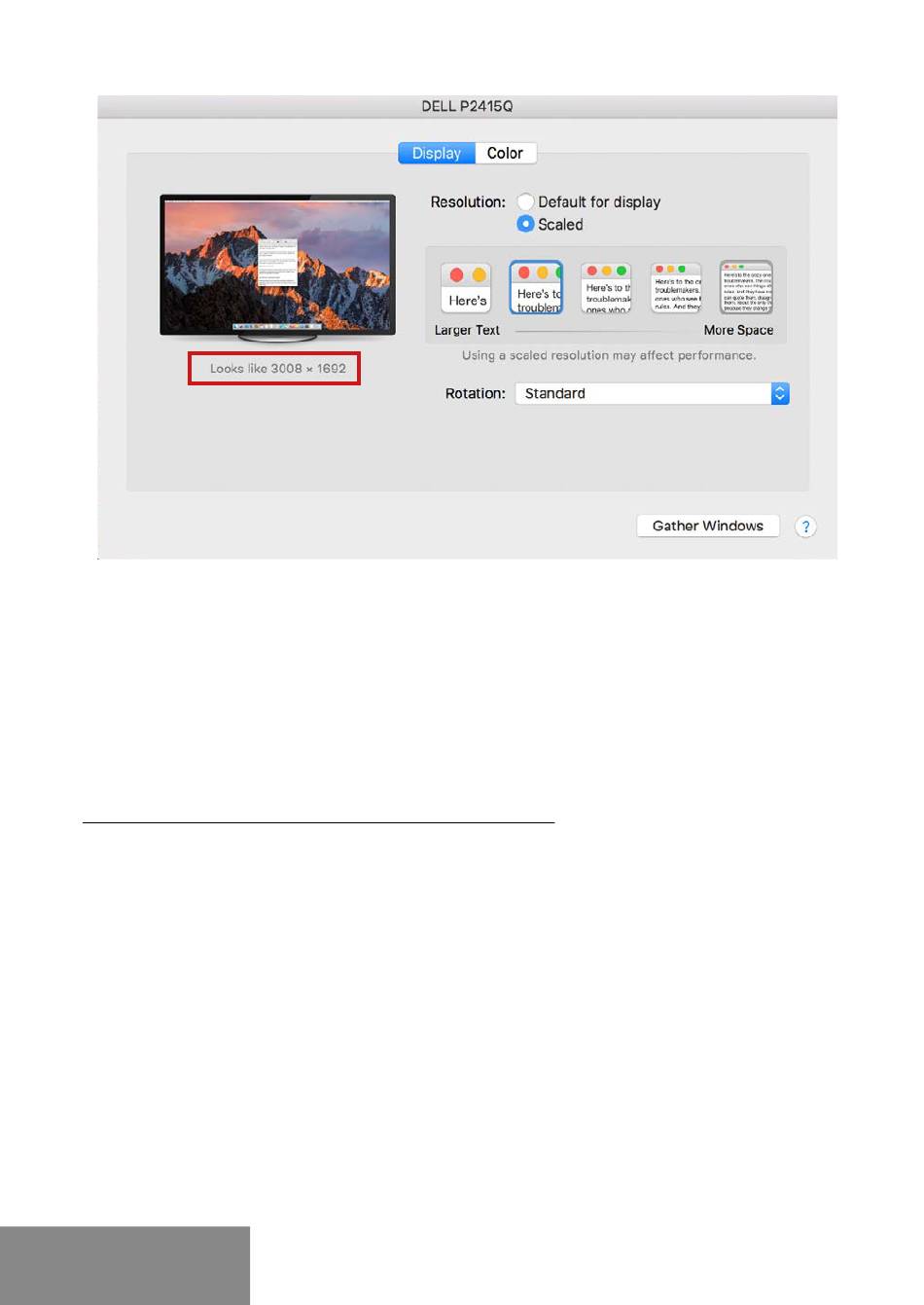Click the DELL P2415Q window title
924x1305 pixels.
click(x=467, y=106)
